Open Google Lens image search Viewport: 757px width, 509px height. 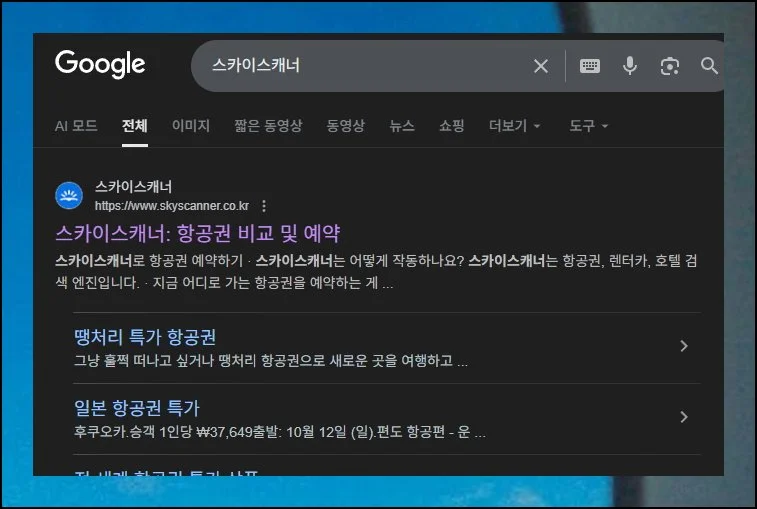pyautogui.click(x=669, y=66)
